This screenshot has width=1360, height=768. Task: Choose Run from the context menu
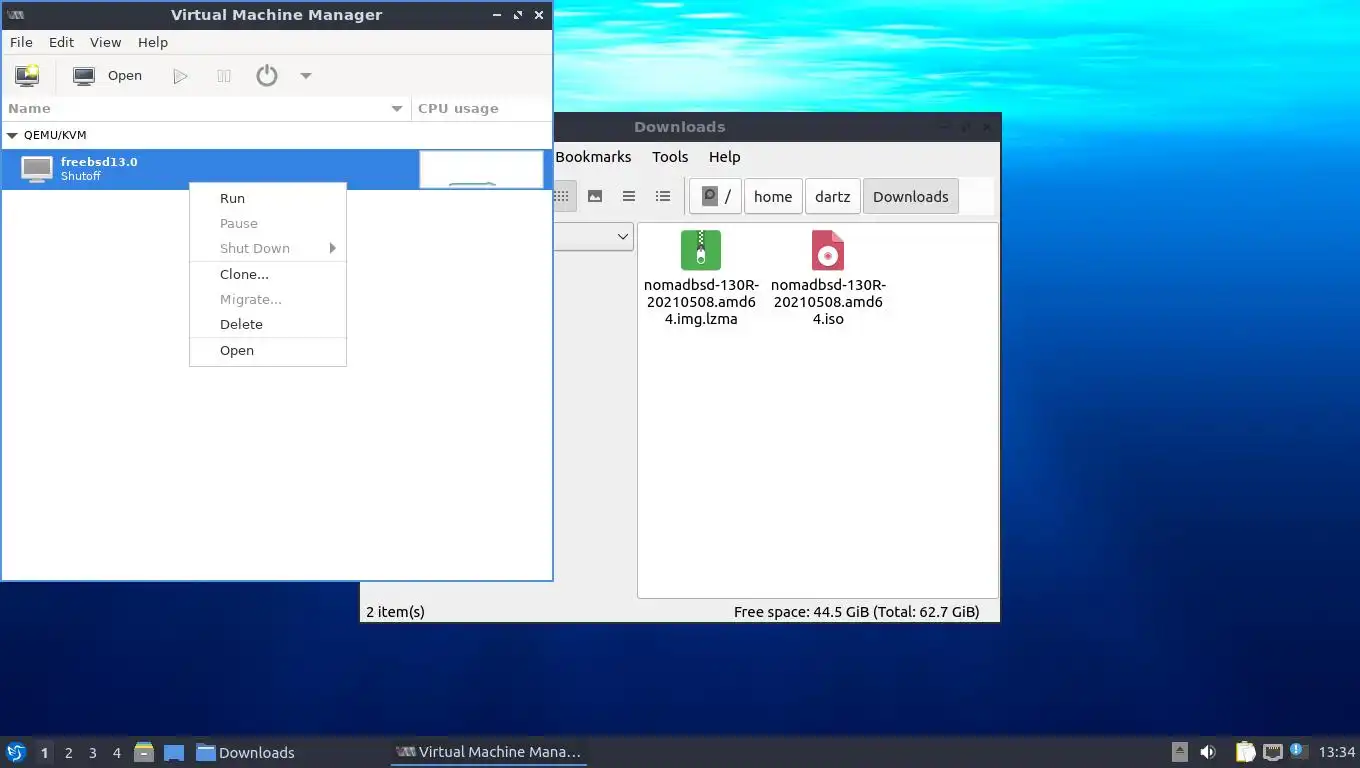(x=267, y=198)
